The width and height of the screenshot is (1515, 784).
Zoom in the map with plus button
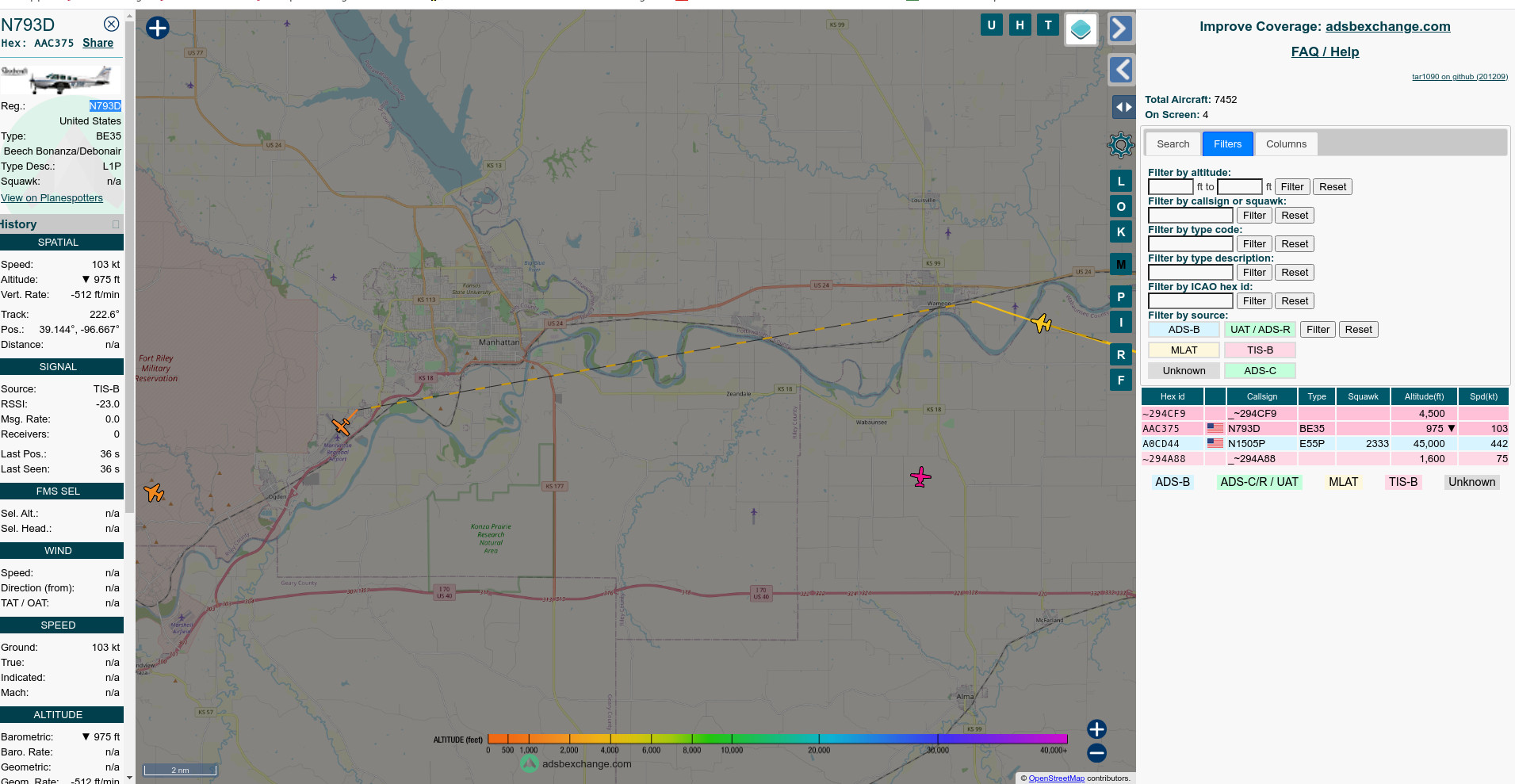pos(1096,729)
